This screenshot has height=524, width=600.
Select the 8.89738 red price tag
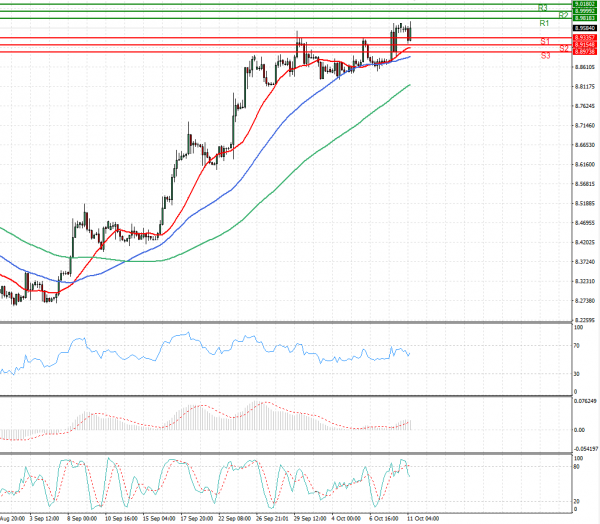click(x=584, y=52)
